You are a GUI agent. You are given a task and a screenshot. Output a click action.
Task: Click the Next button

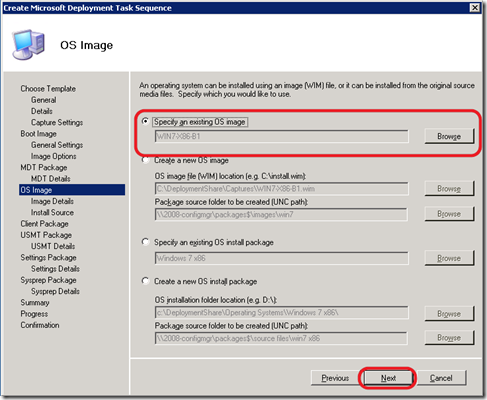click(x=388, y=378)
